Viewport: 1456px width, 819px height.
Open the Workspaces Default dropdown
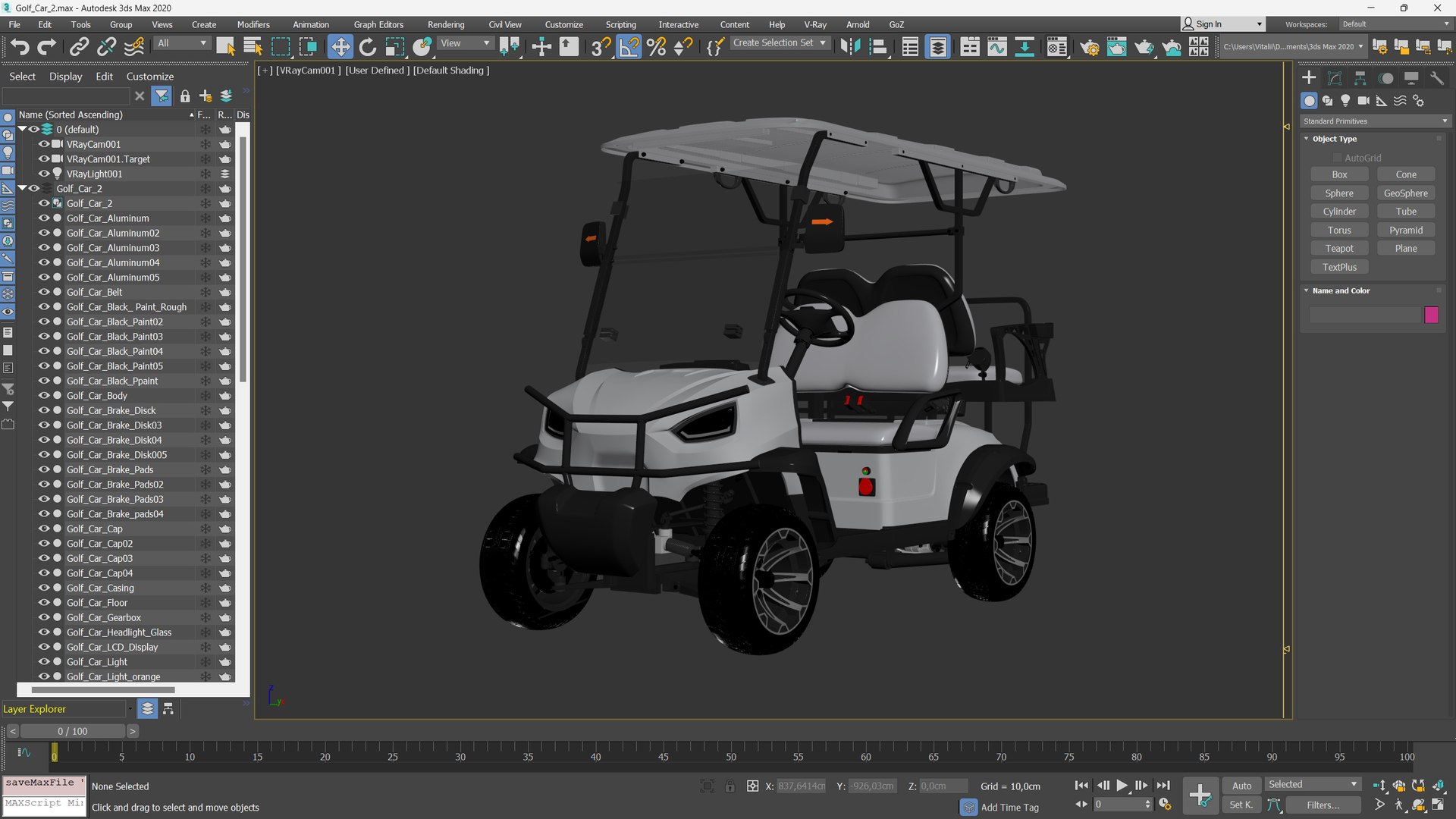pyautogui.click(x=1395, y=24)
